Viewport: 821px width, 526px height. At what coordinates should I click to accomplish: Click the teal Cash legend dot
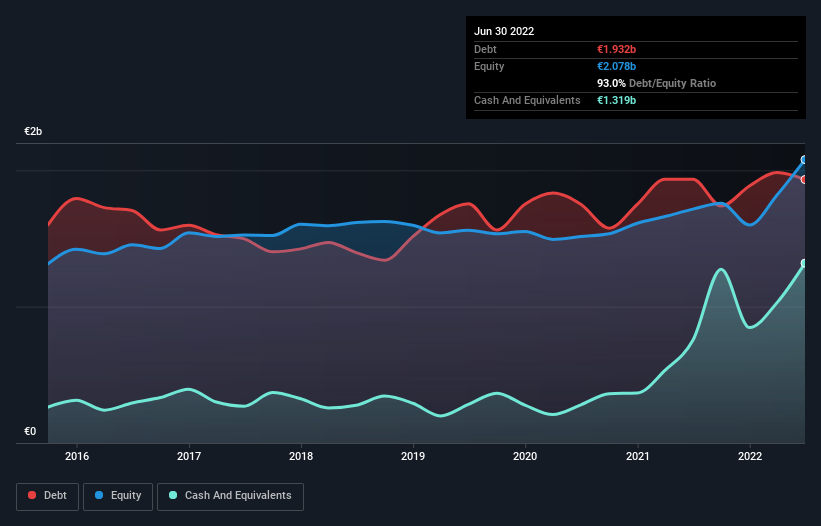174,495
